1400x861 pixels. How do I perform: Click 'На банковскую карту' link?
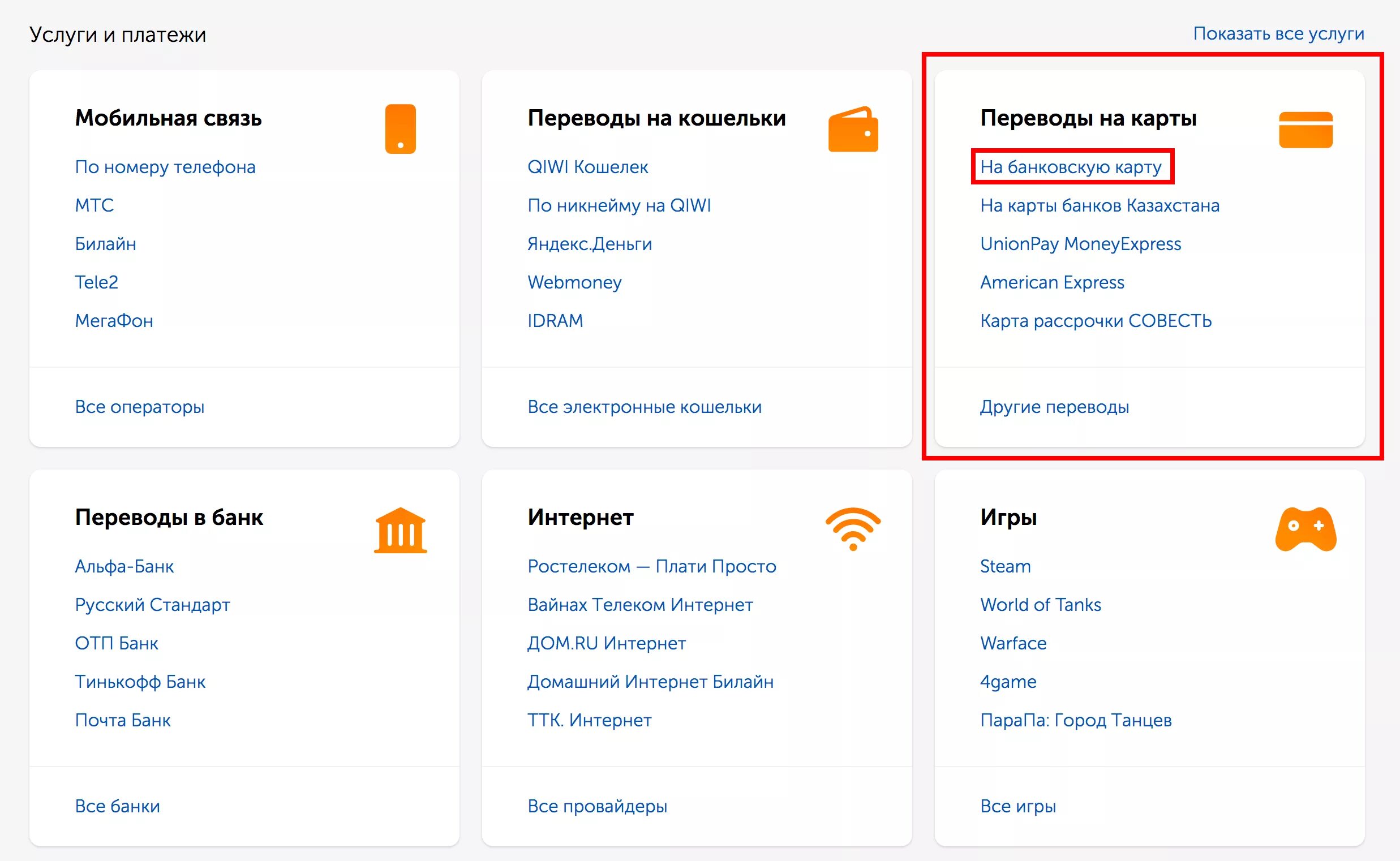[1071, 167]
